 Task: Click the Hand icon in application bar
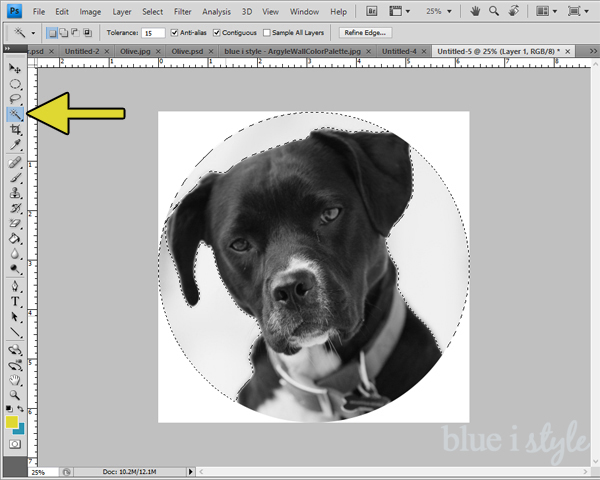coord(475,11)
